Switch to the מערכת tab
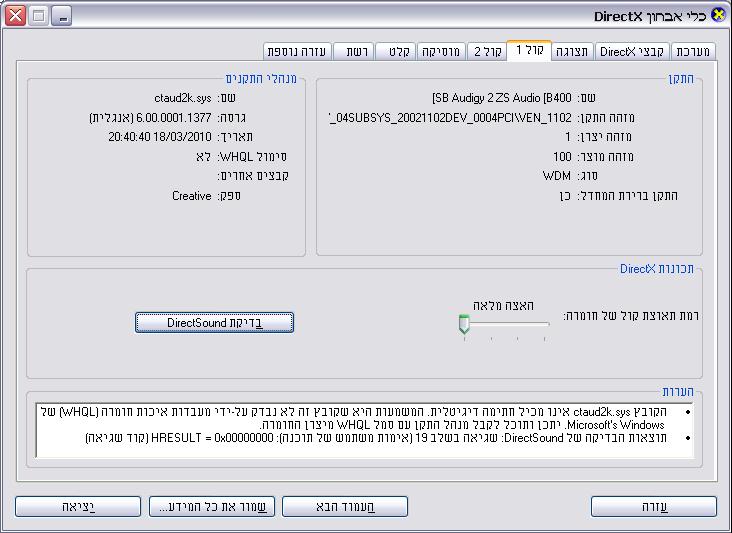Screen dimensions: 732x533 pos(693,52)
